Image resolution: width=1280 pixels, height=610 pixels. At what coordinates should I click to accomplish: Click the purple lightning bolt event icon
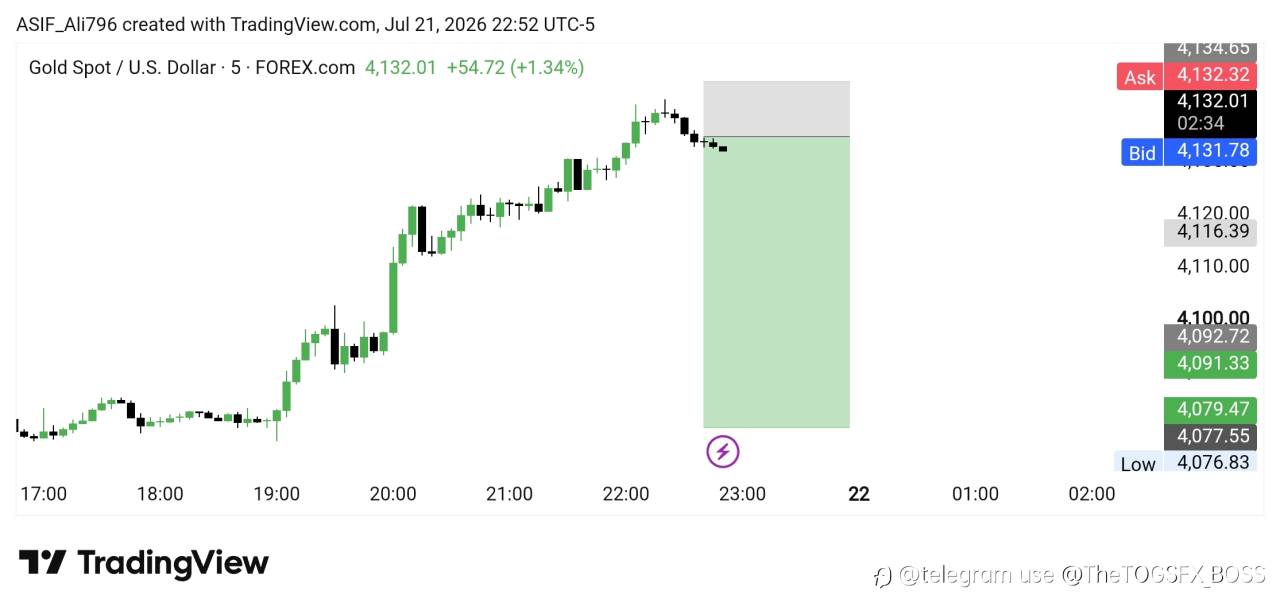coord(723,452)
